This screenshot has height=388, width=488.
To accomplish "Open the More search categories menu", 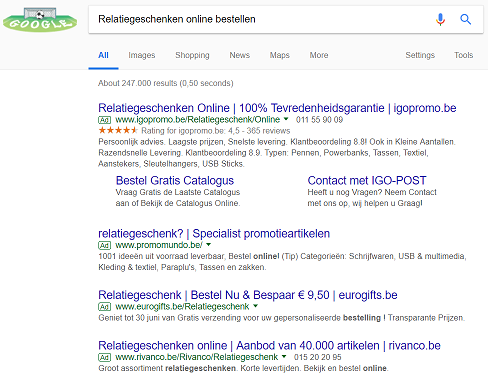I will (x=319, y=55).
